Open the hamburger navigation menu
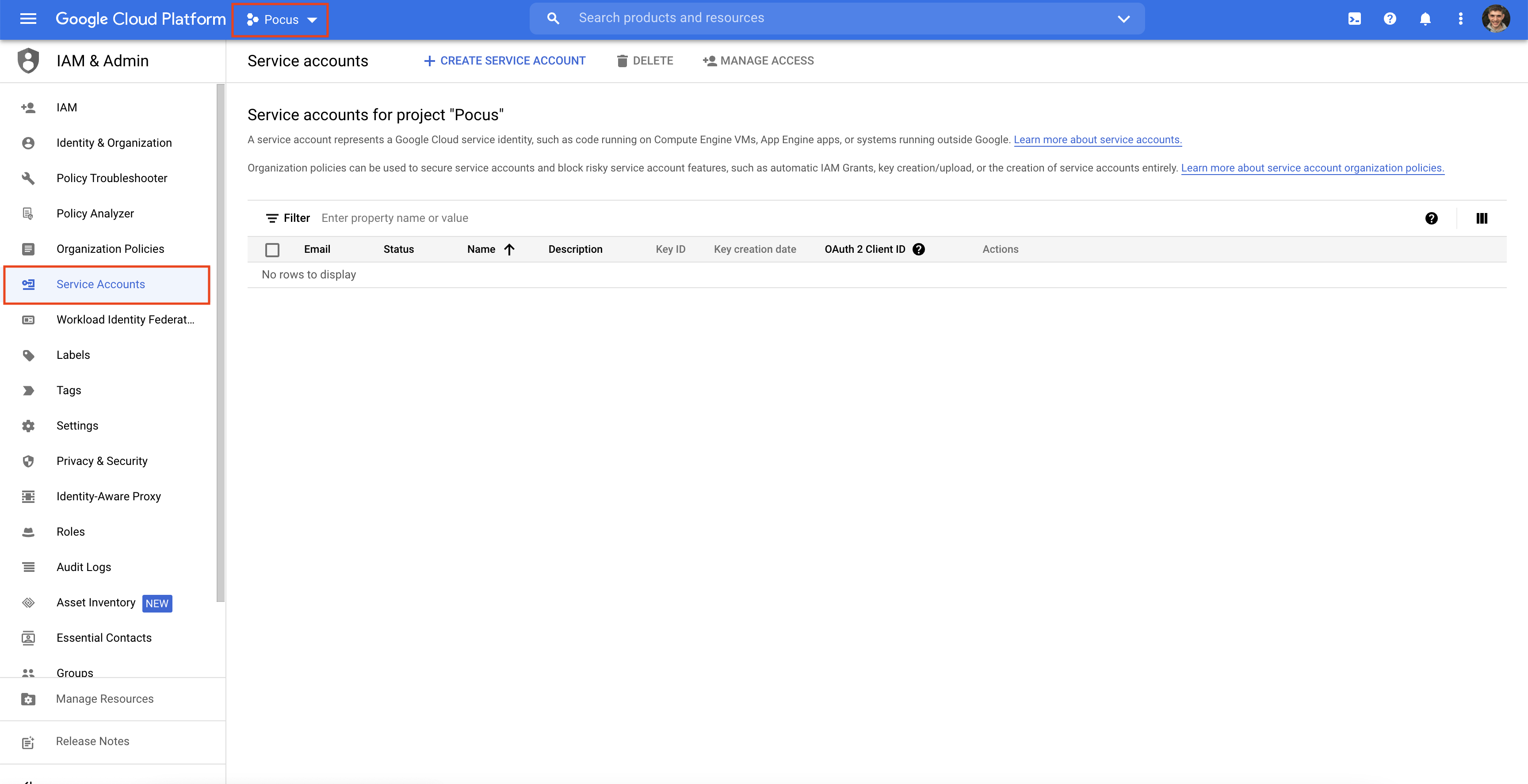Viewport: 1528px width, 784px height. tap(28, 19)
